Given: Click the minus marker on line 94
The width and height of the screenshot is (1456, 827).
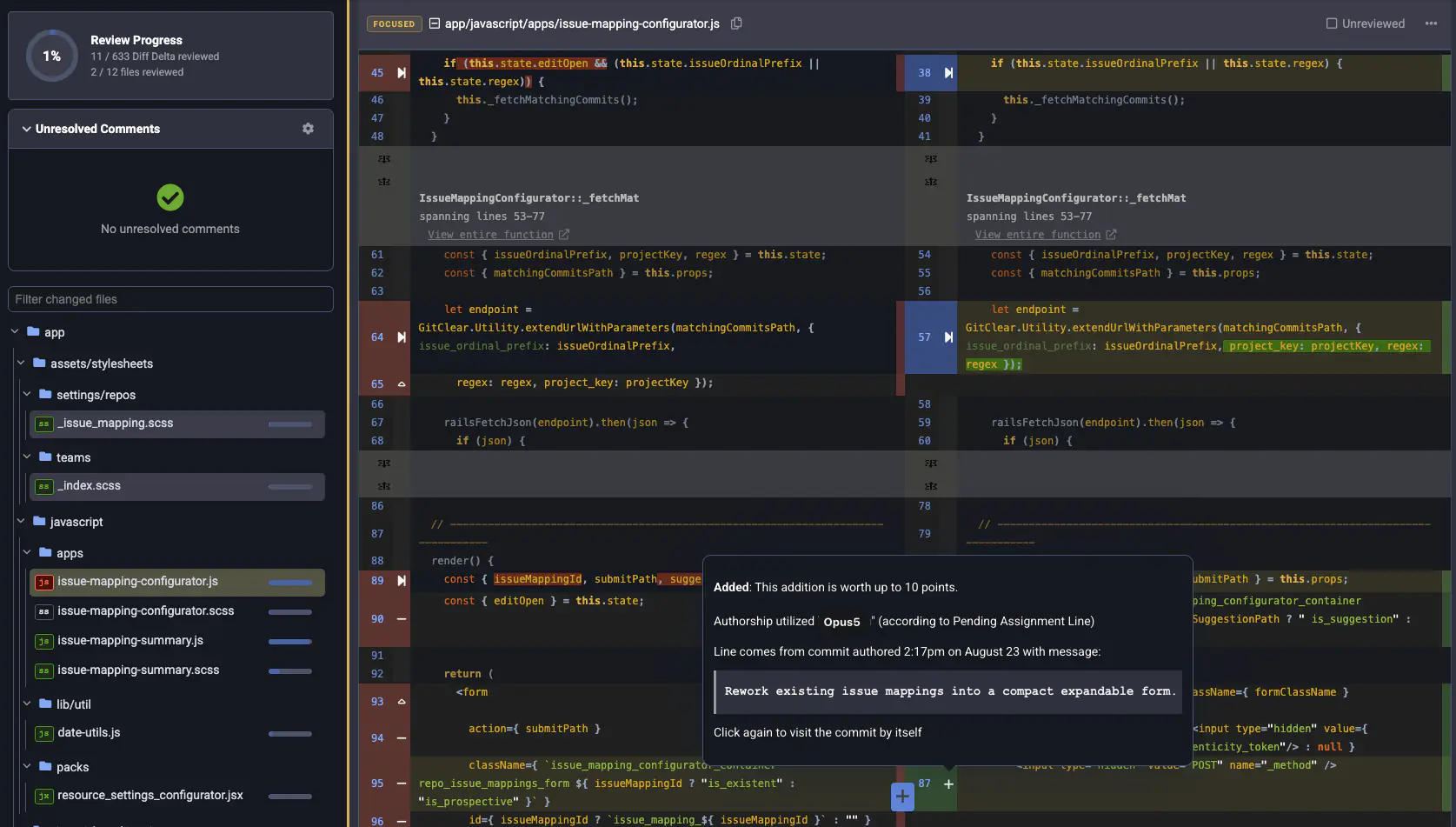Looking at the screenshot, I should [402, 738].
